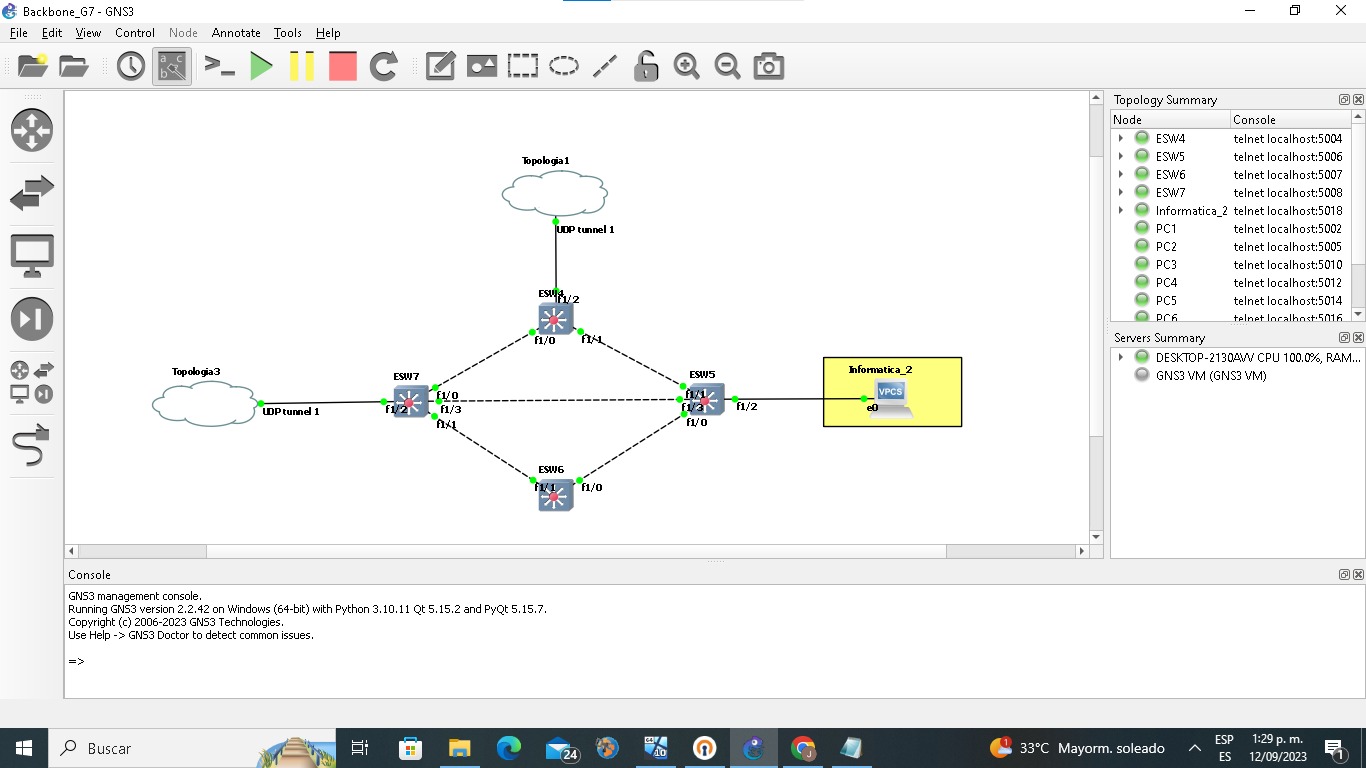The image size is (1366, 768).
Task: Stop all nodes with the red stop icon
Action: click(342, 66)
